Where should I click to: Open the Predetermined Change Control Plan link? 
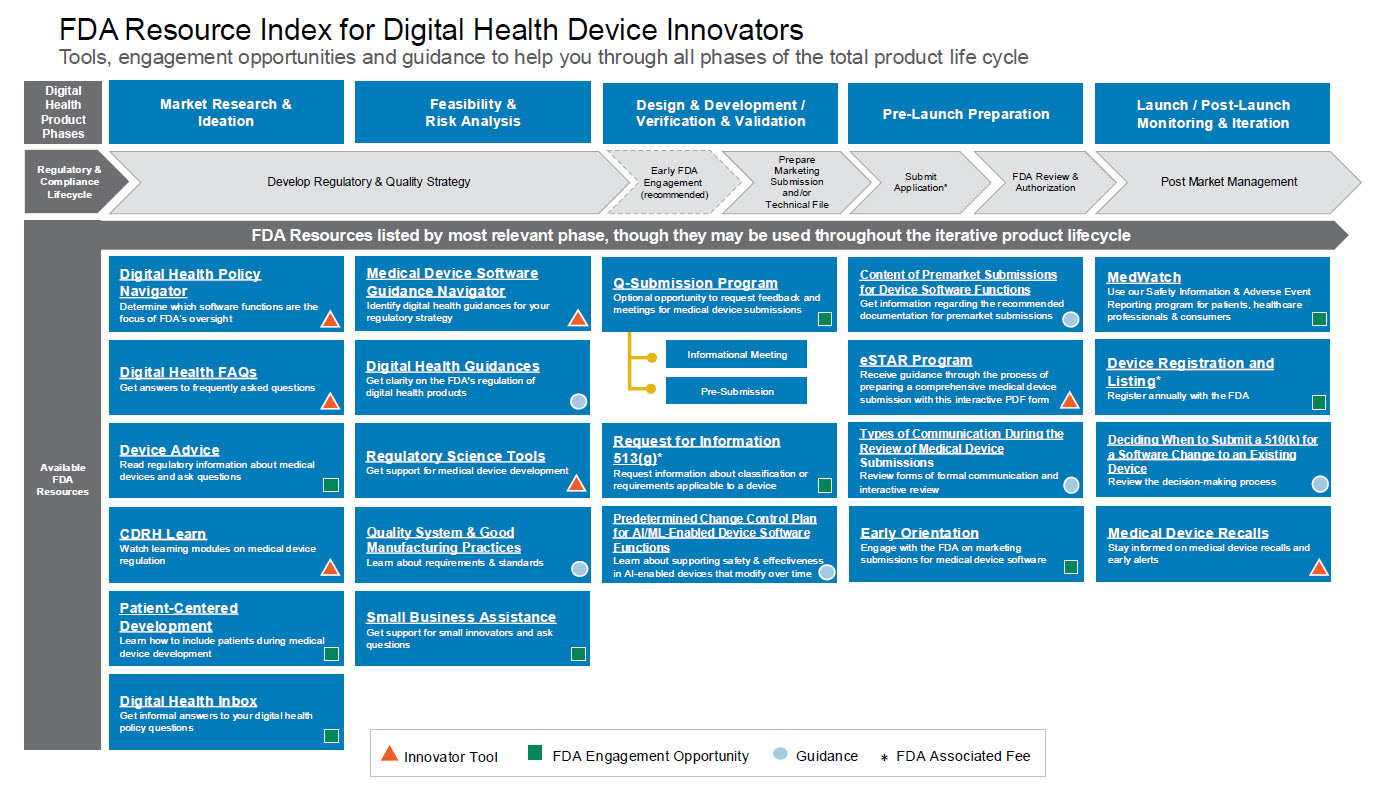[714, 533]
